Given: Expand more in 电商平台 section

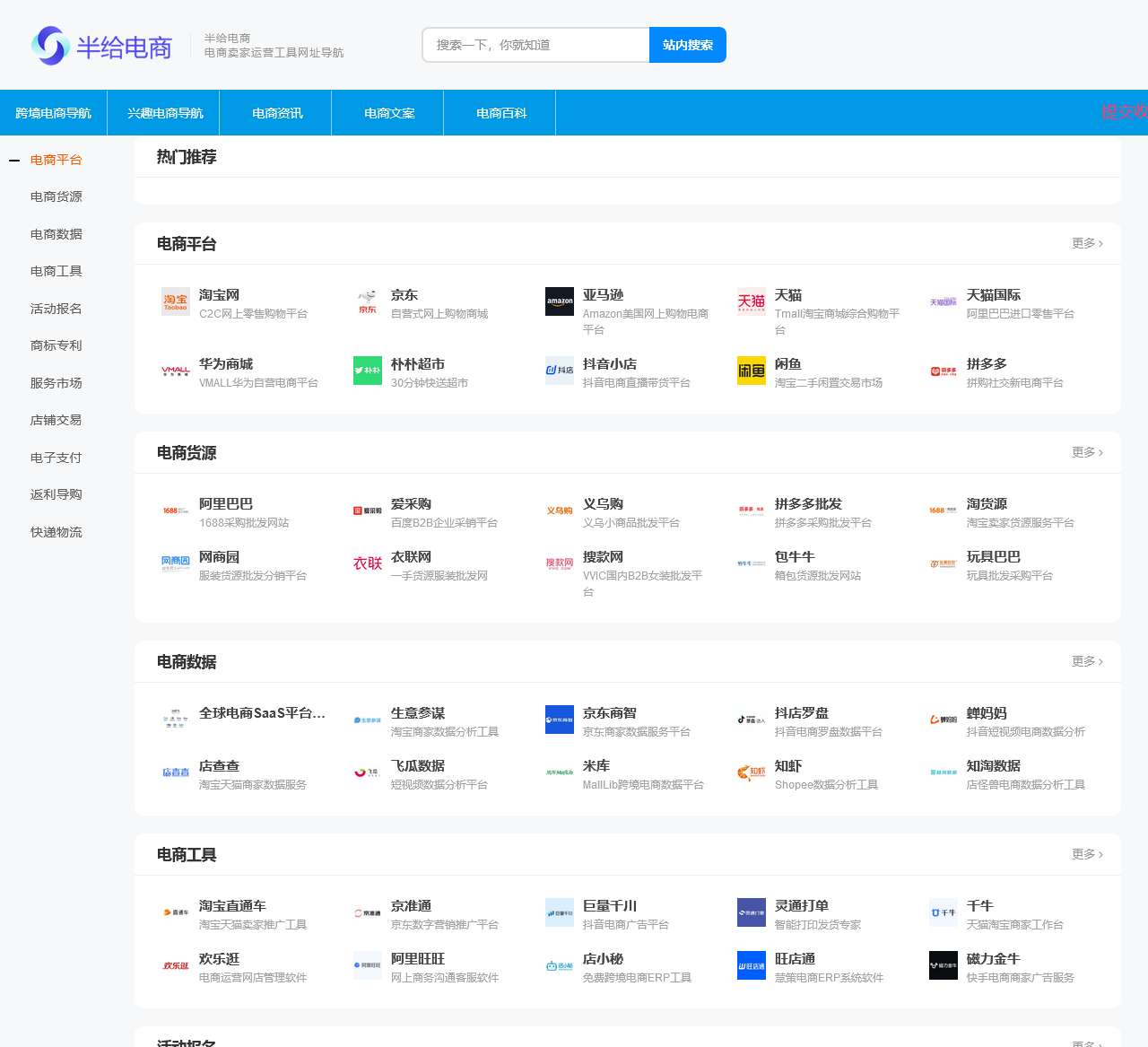Looking at the screenshot, I should pos(1087,243).
